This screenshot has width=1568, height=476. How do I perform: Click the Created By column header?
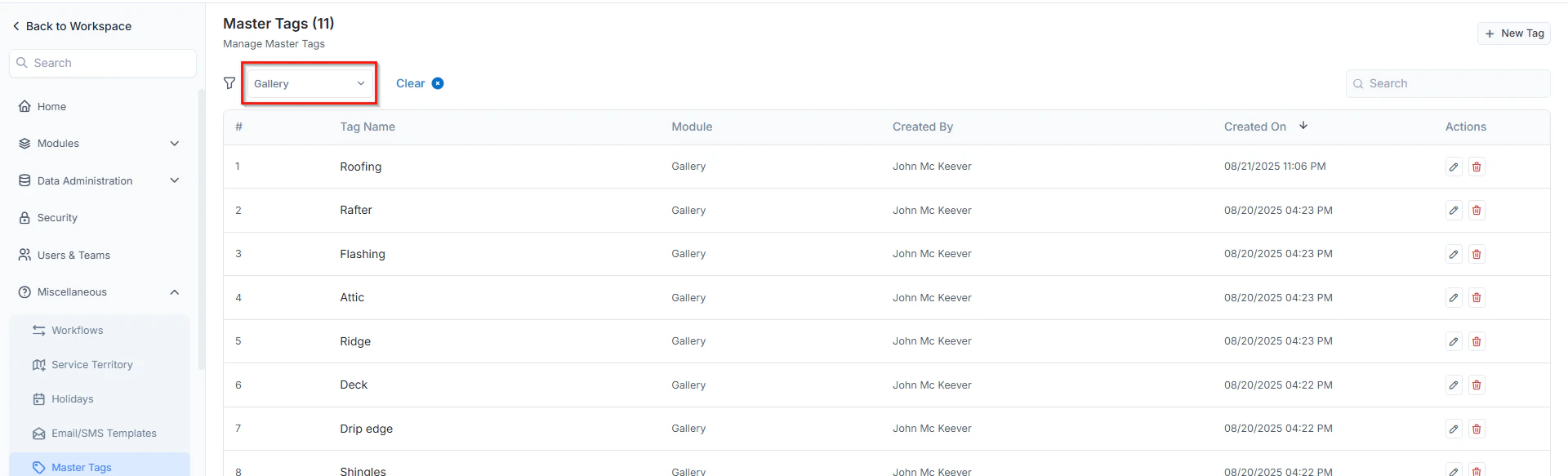click(x=923, y=127)
